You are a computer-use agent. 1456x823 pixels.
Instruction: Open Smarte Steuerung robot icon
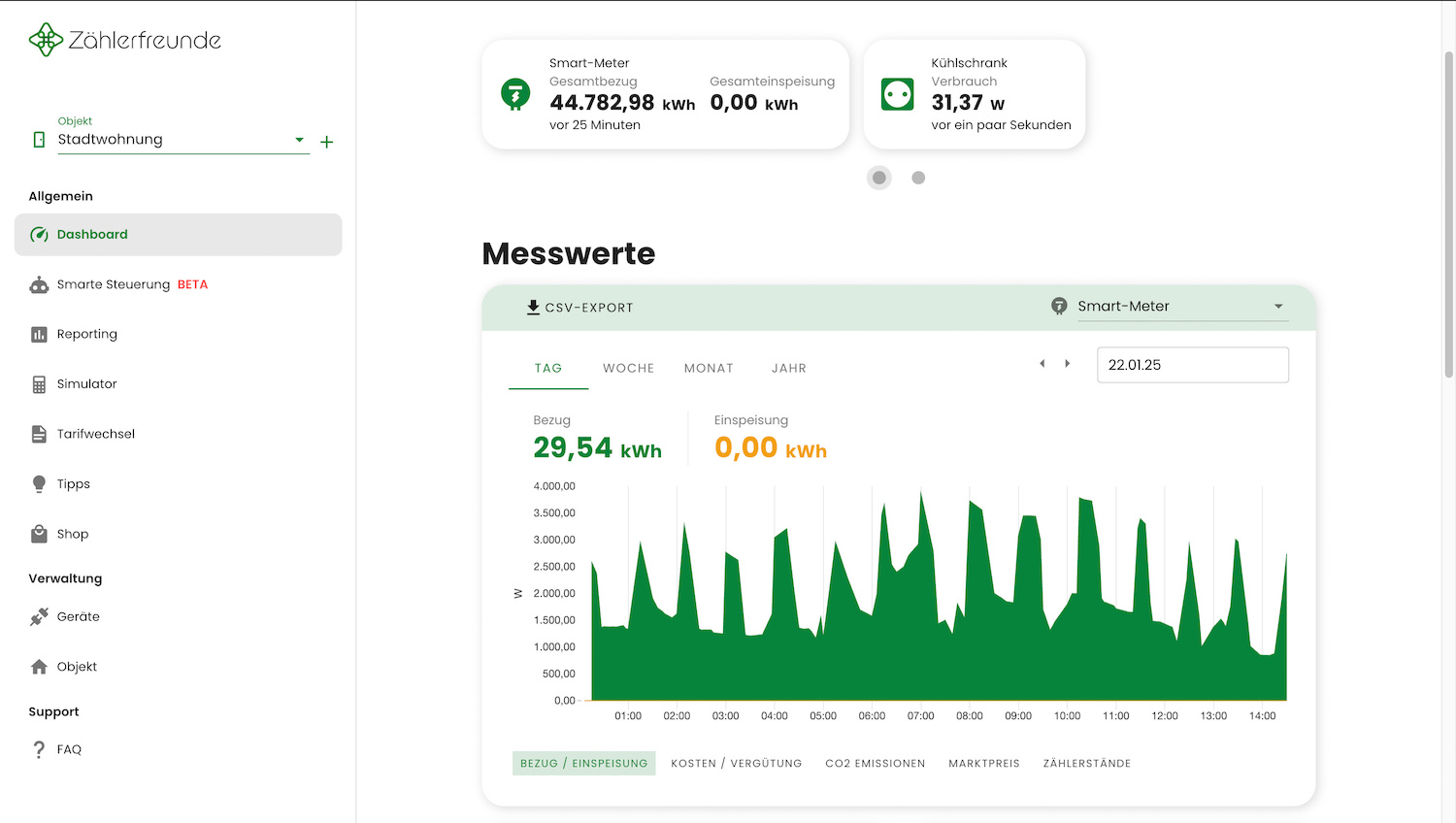[x=39, y=284]
